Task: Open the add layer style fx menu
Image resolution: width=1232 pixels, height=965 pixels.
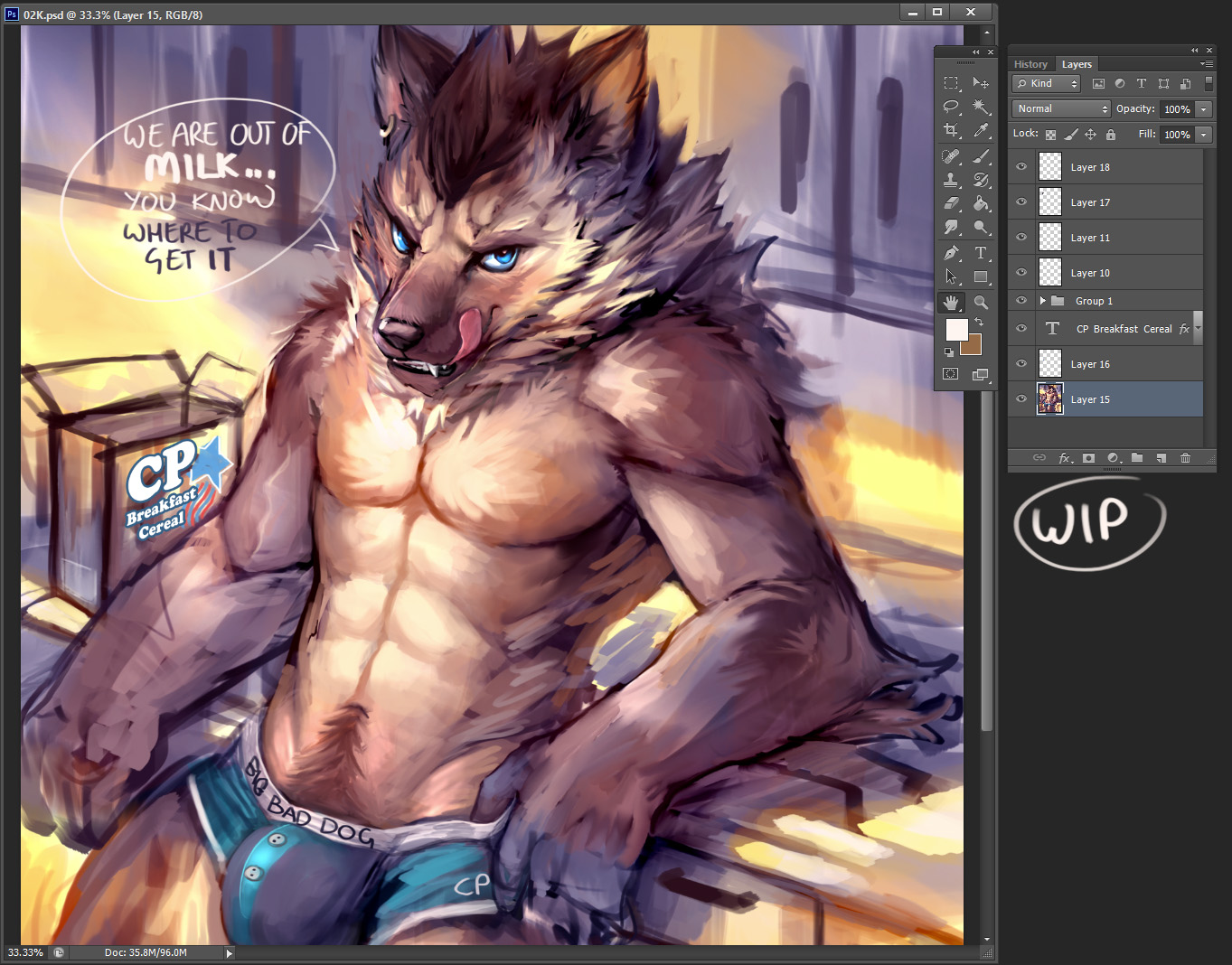Action: tap(1065, 458)
